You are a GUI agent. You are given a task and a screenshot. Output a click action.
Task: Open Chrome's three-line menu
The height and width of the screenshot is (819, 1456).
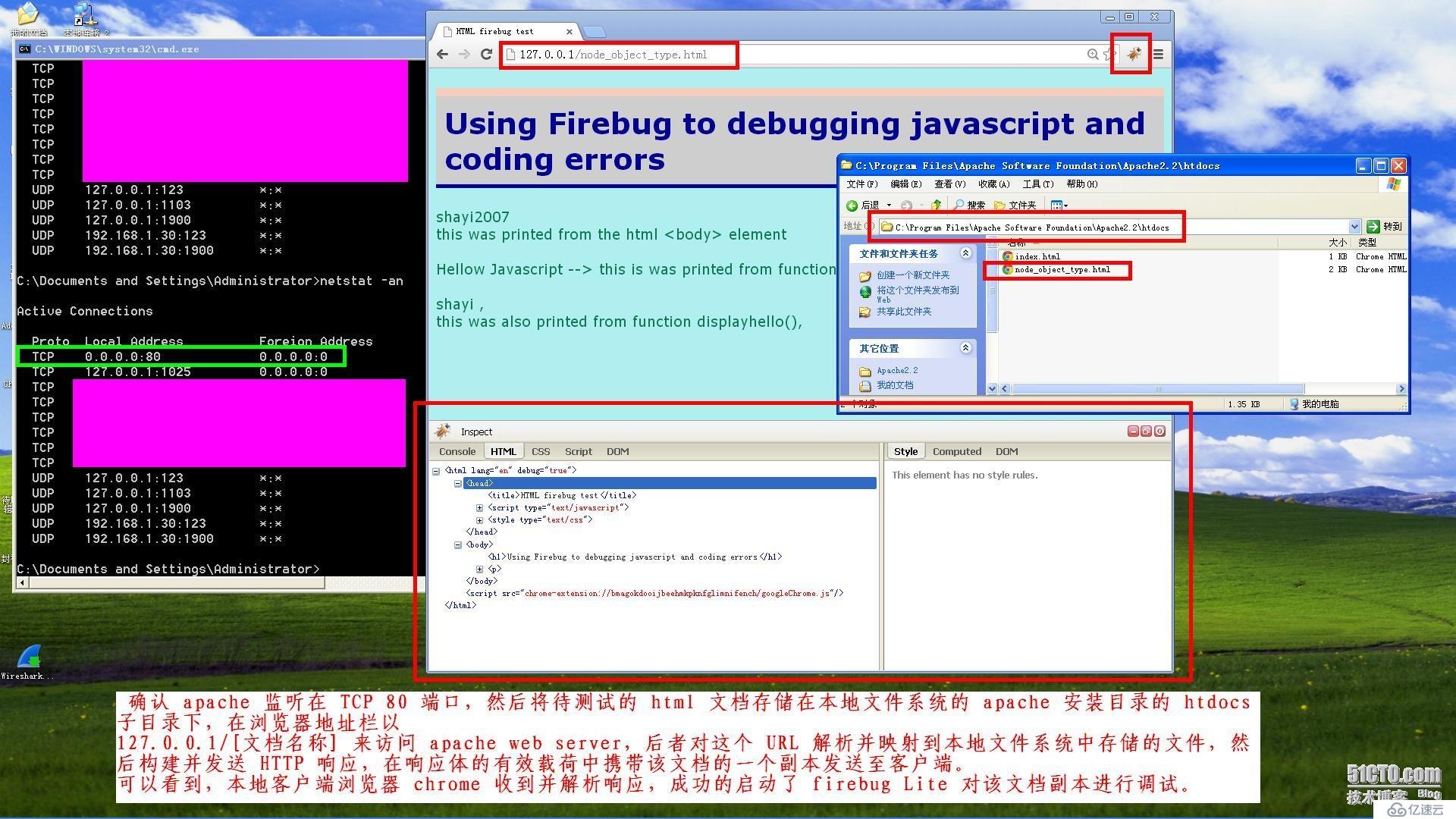click(x=1158, y=54)
